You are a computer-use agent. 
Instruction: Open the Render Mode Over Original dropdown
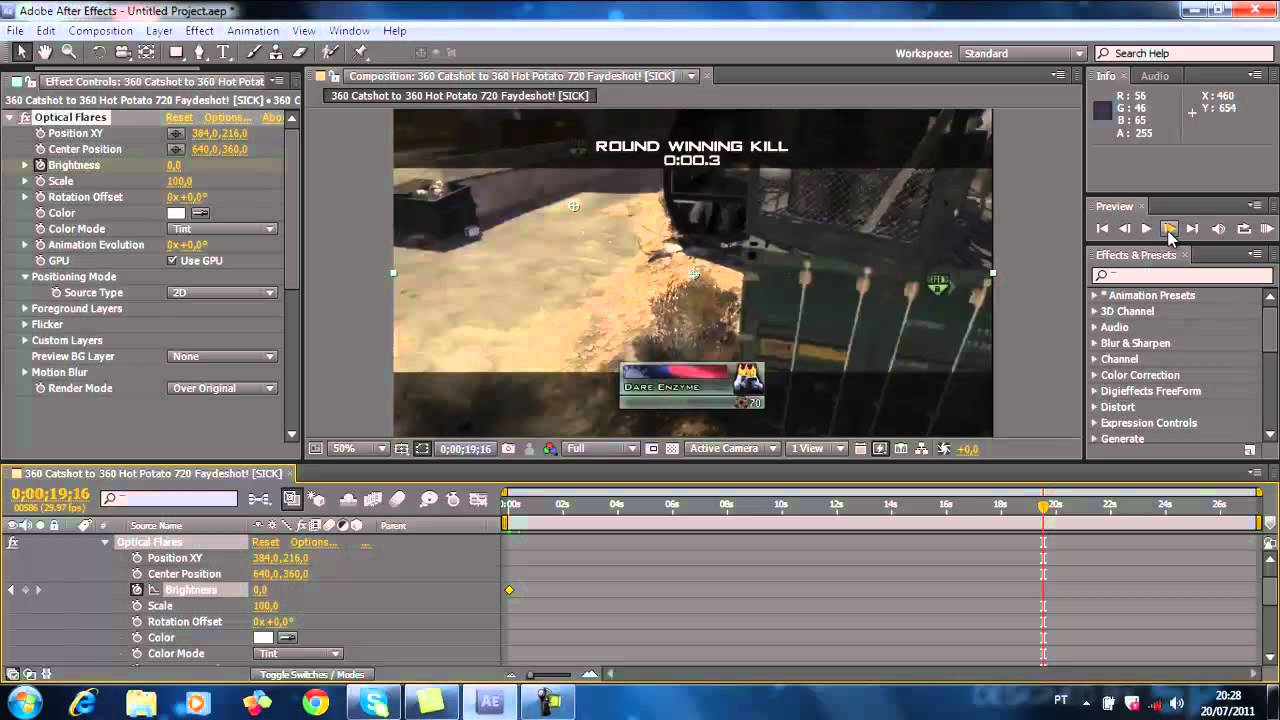tap(222, 389)
